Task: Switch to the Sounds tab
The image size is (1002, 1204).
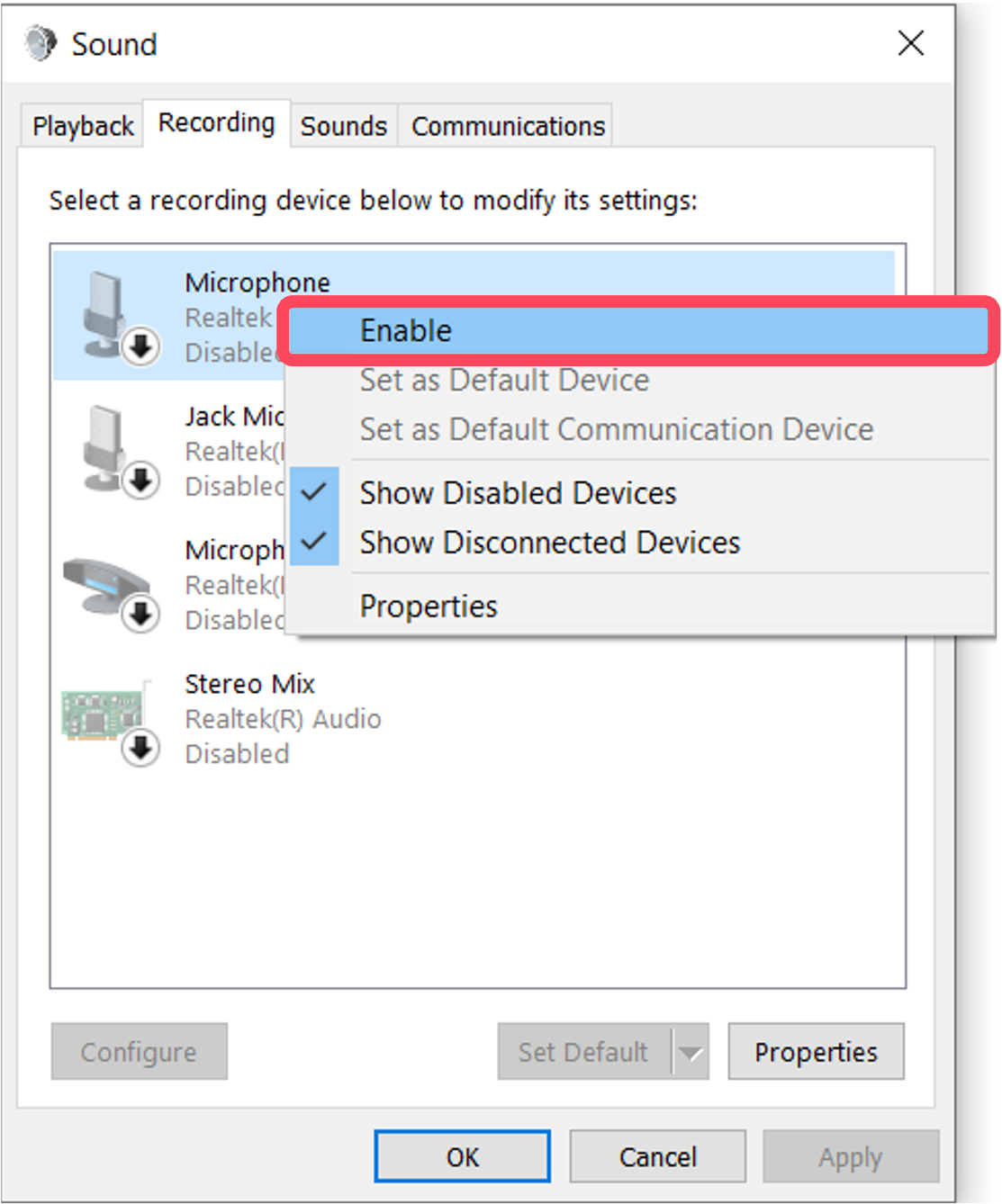Action: tap(343, 126)
